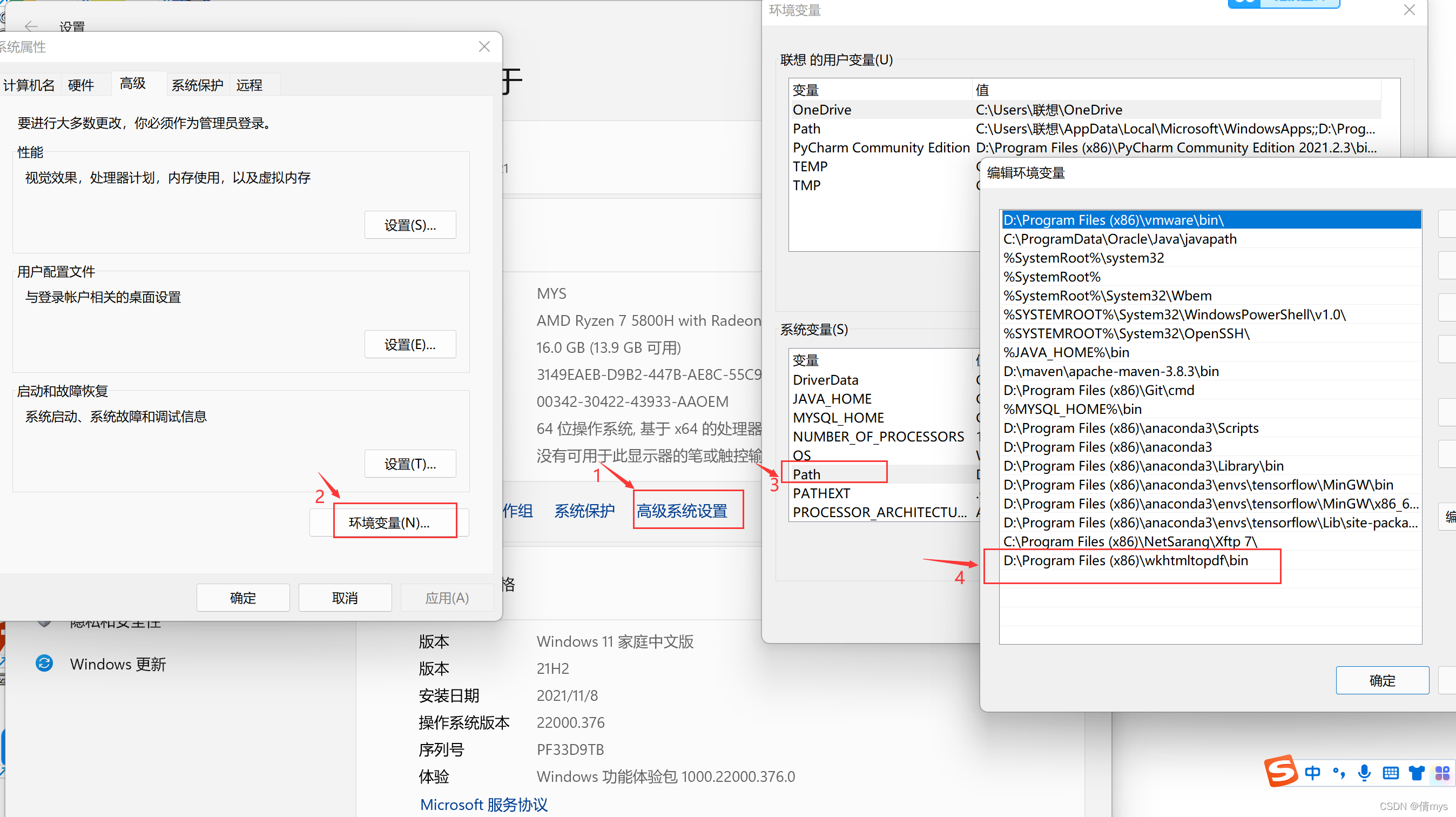Image resolution: width=1456 pixels, height=817 pixels.
Task: Select the NetSarang\Xftp 7 entry
Action: (1211, 541)
